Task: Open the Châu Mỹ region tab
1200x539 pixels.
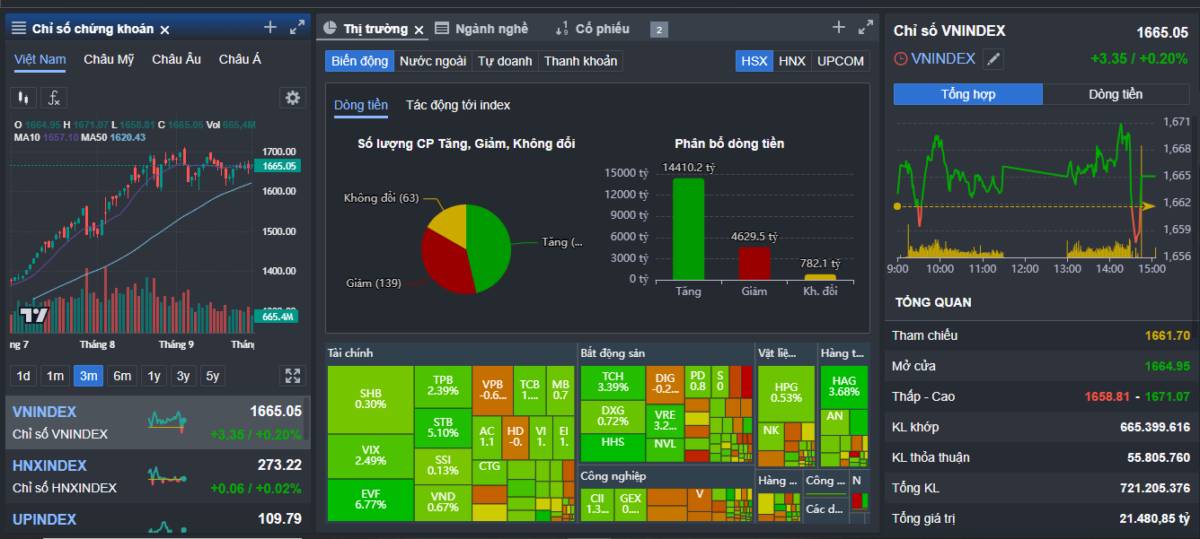Action: pyautogui.click(x=109, y=59)
